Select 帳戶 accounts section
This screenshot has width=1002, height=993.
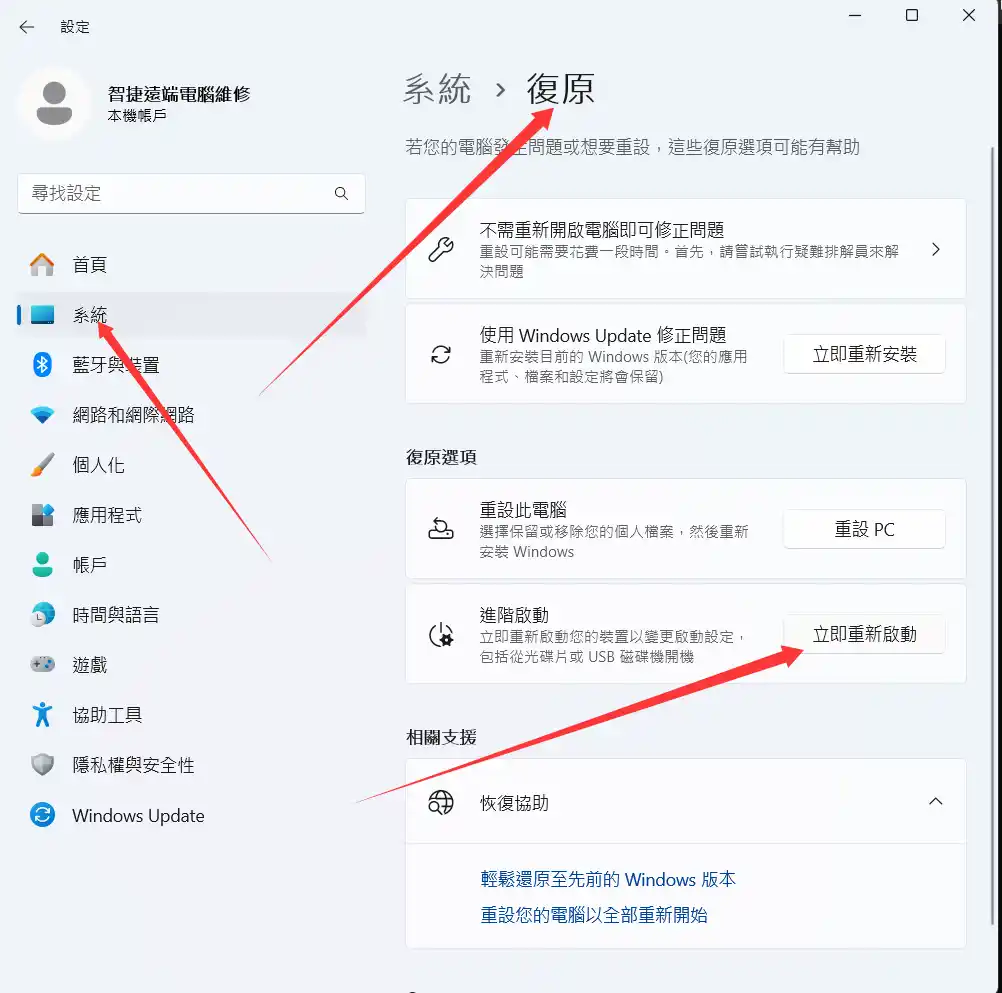coord(89,565)
